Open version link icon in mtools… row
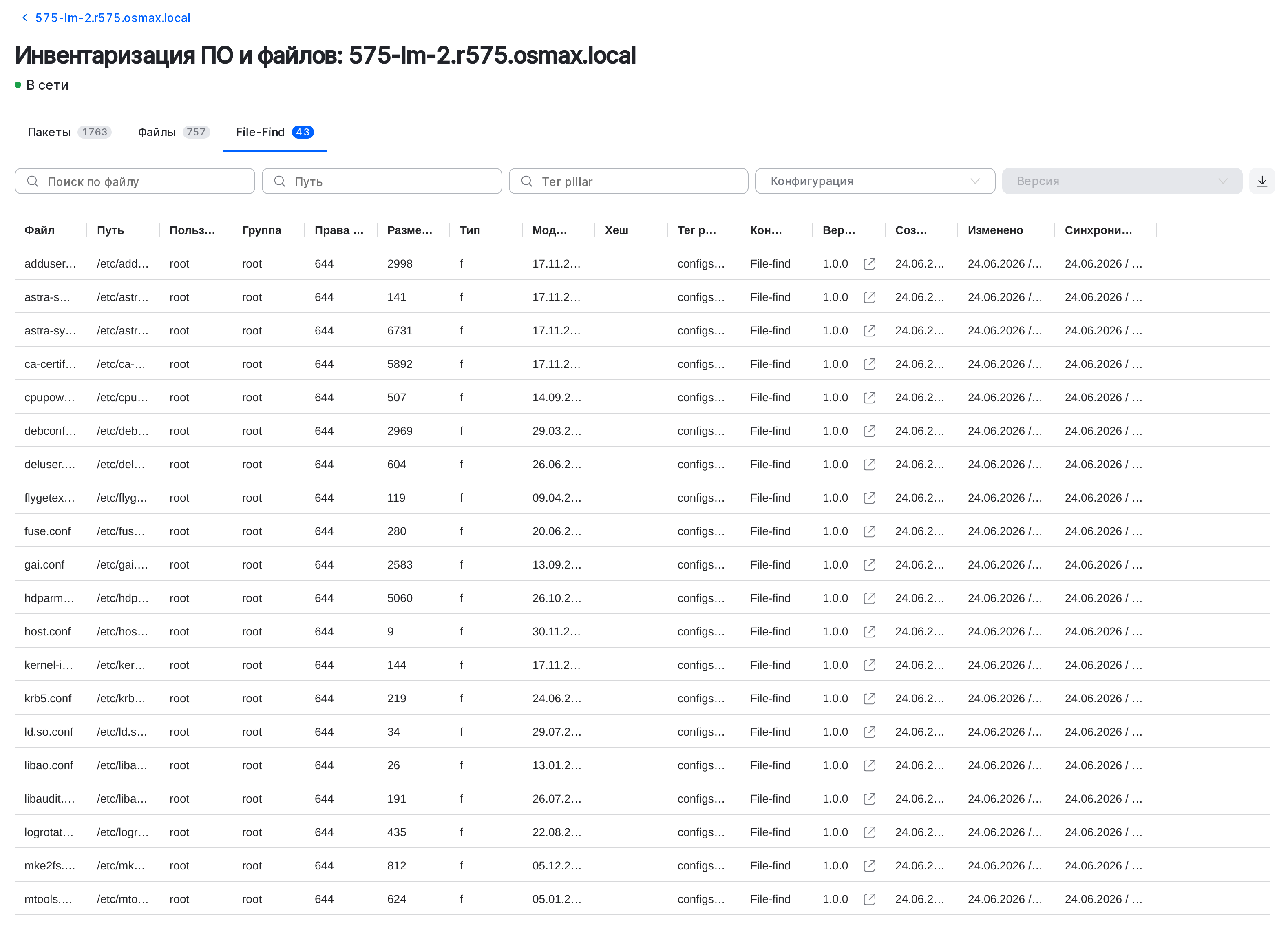Viewport: 1288px width, 938px height. pos(869,900)
